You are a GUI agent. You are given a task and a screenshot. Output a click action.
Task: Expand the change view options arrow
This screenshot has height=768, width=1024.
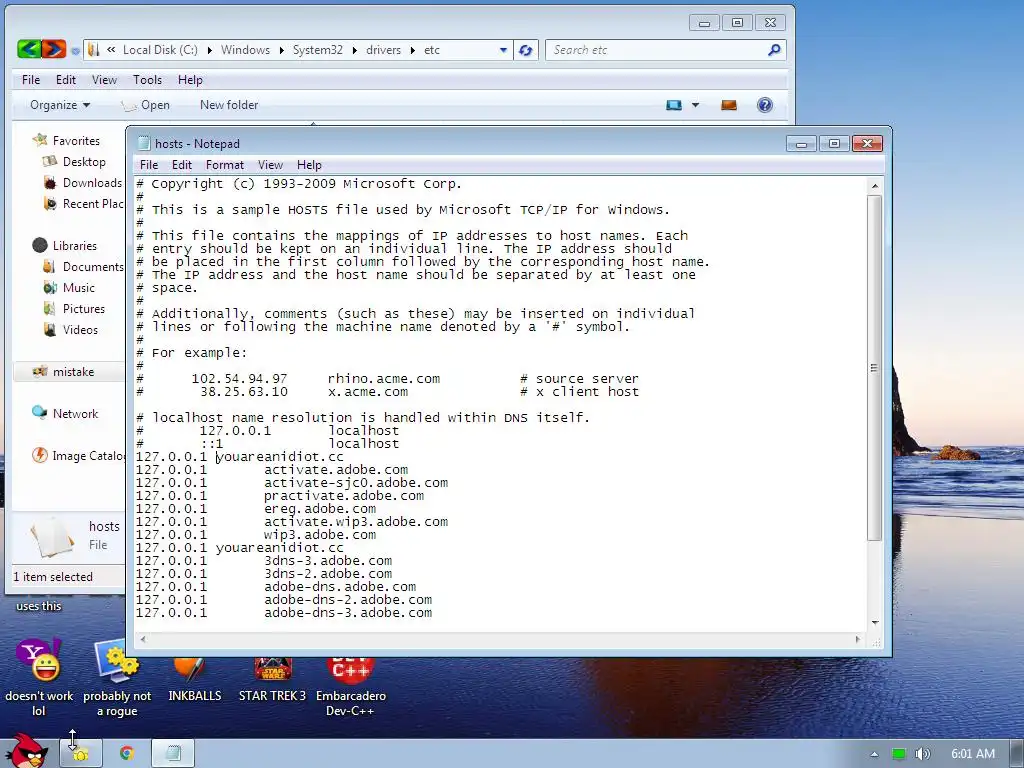point(695,105)
